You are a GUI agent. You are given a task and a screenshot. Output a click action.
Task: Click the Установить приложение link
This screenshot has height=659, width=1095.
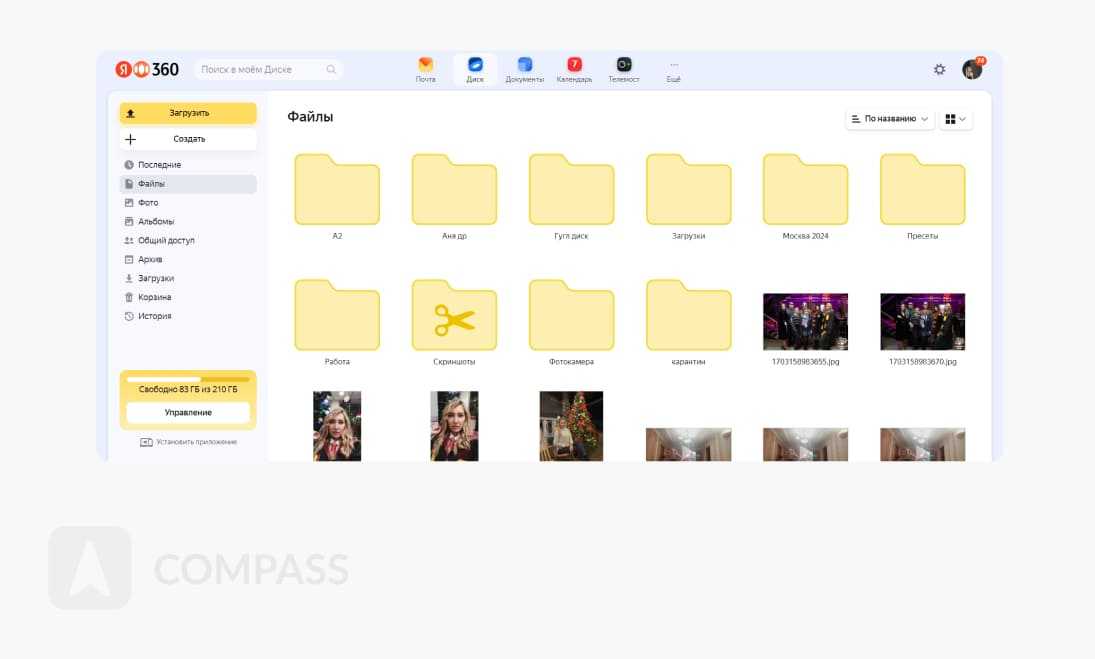click(x=188, y=442)
